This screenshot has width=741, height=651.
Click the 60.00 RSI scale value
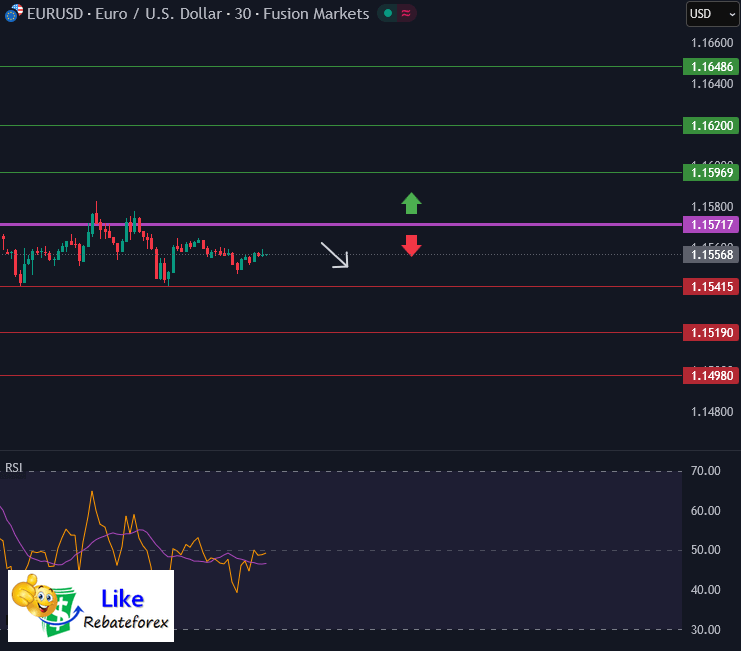click(x=706, y=511)
